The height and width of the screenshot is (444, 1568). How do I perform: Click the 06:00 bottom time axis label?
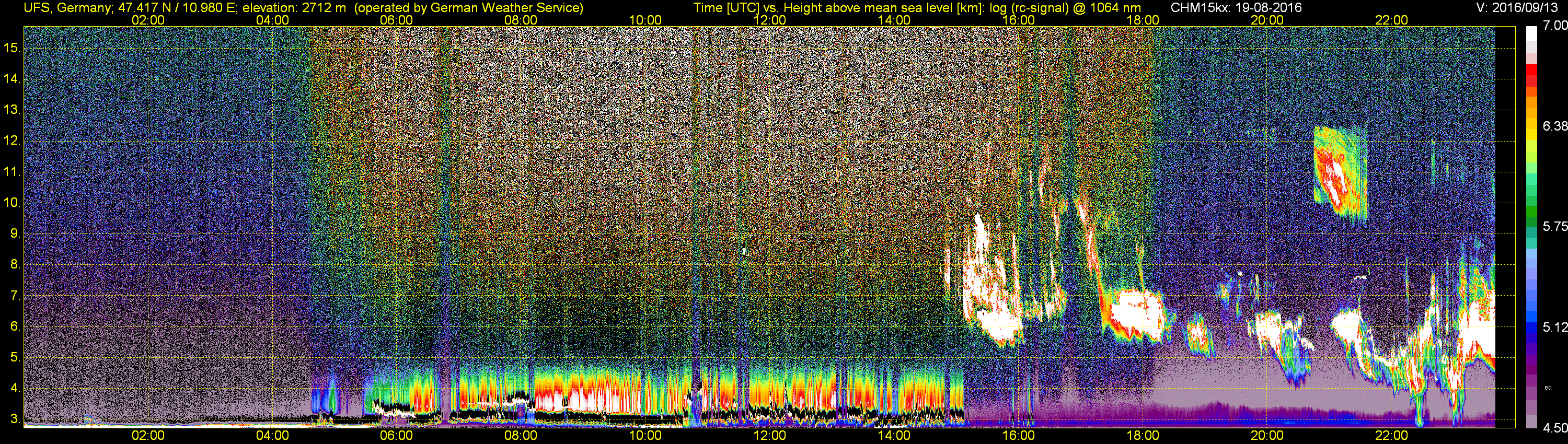tap(396, 436)
